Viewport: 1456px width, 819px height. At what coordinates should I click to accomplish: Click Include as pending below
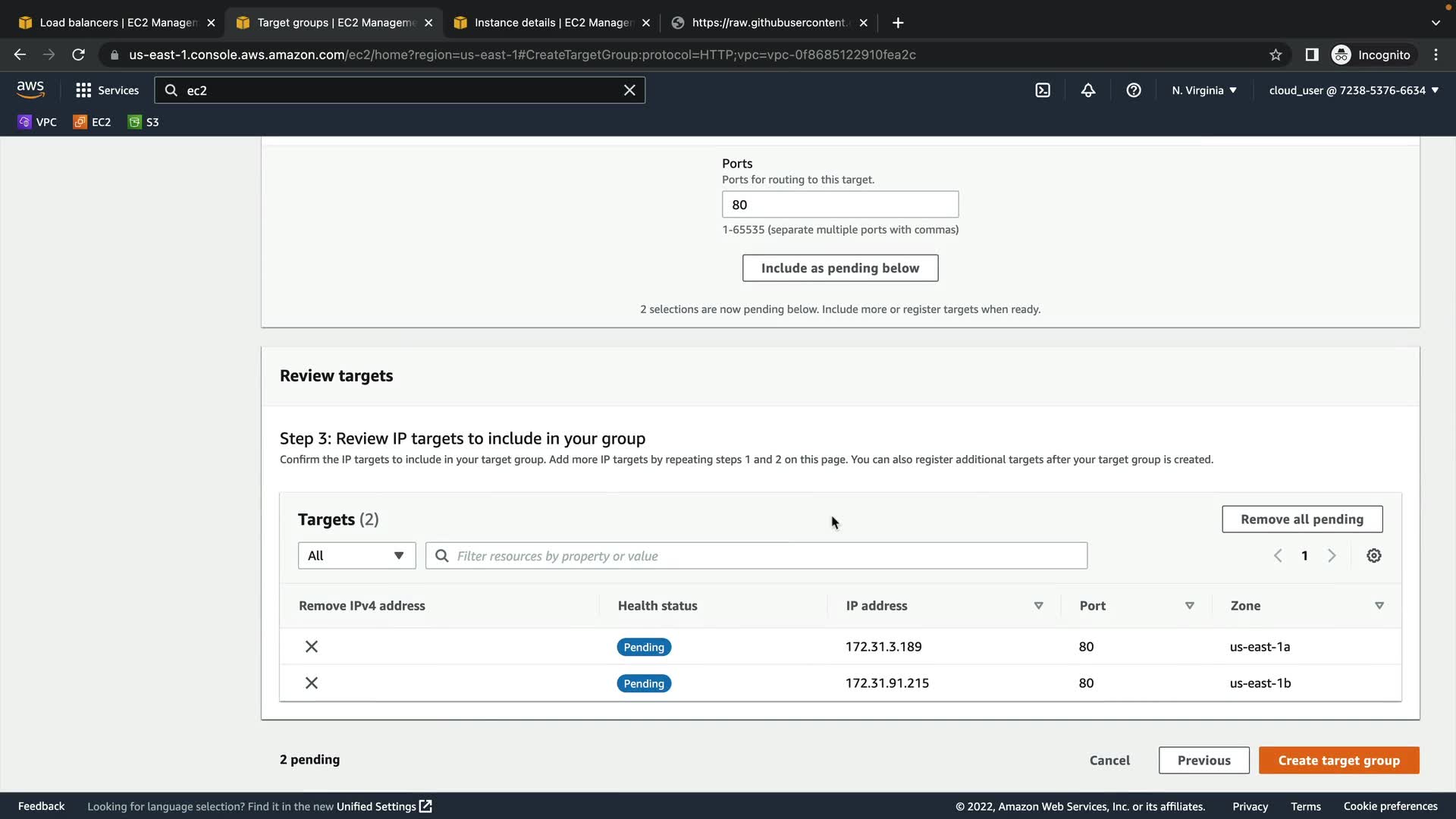click(839, 268)
